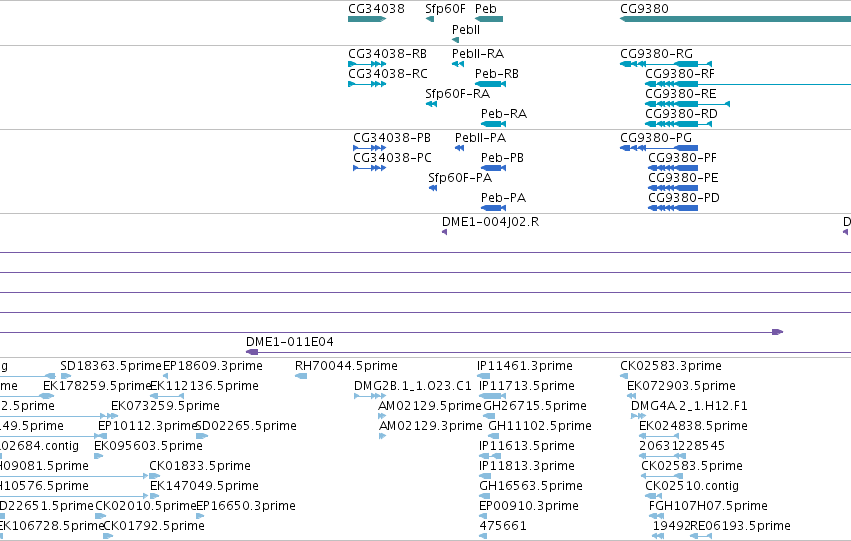Select EST CK01792.5prime
The image size is (851, 541).
point(108,537)
